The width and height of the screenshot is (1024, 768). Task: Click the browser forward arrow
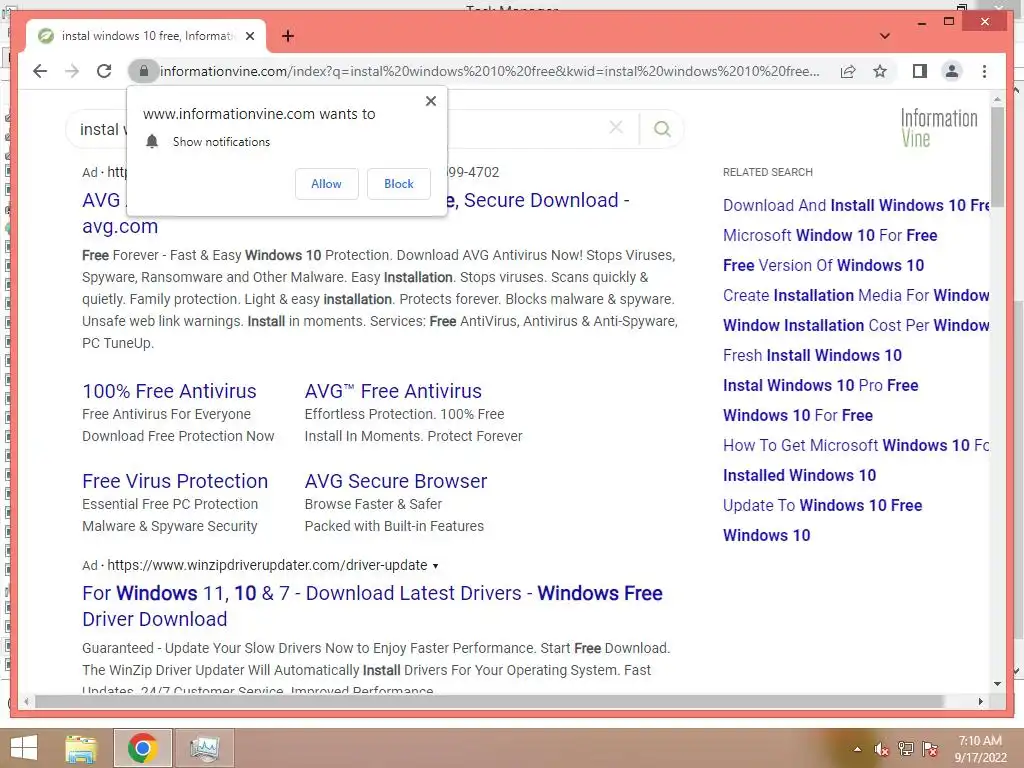[x=72, y=71]
